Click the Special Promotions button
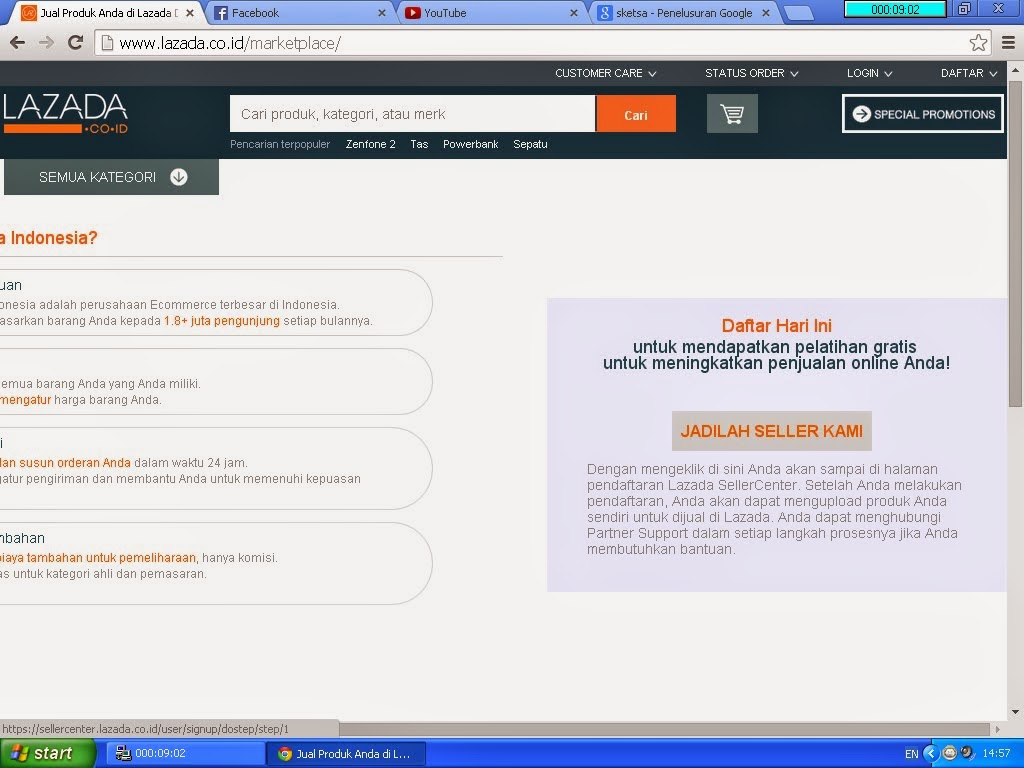The width and height of the screenshot is (1024, 768). 923,114
